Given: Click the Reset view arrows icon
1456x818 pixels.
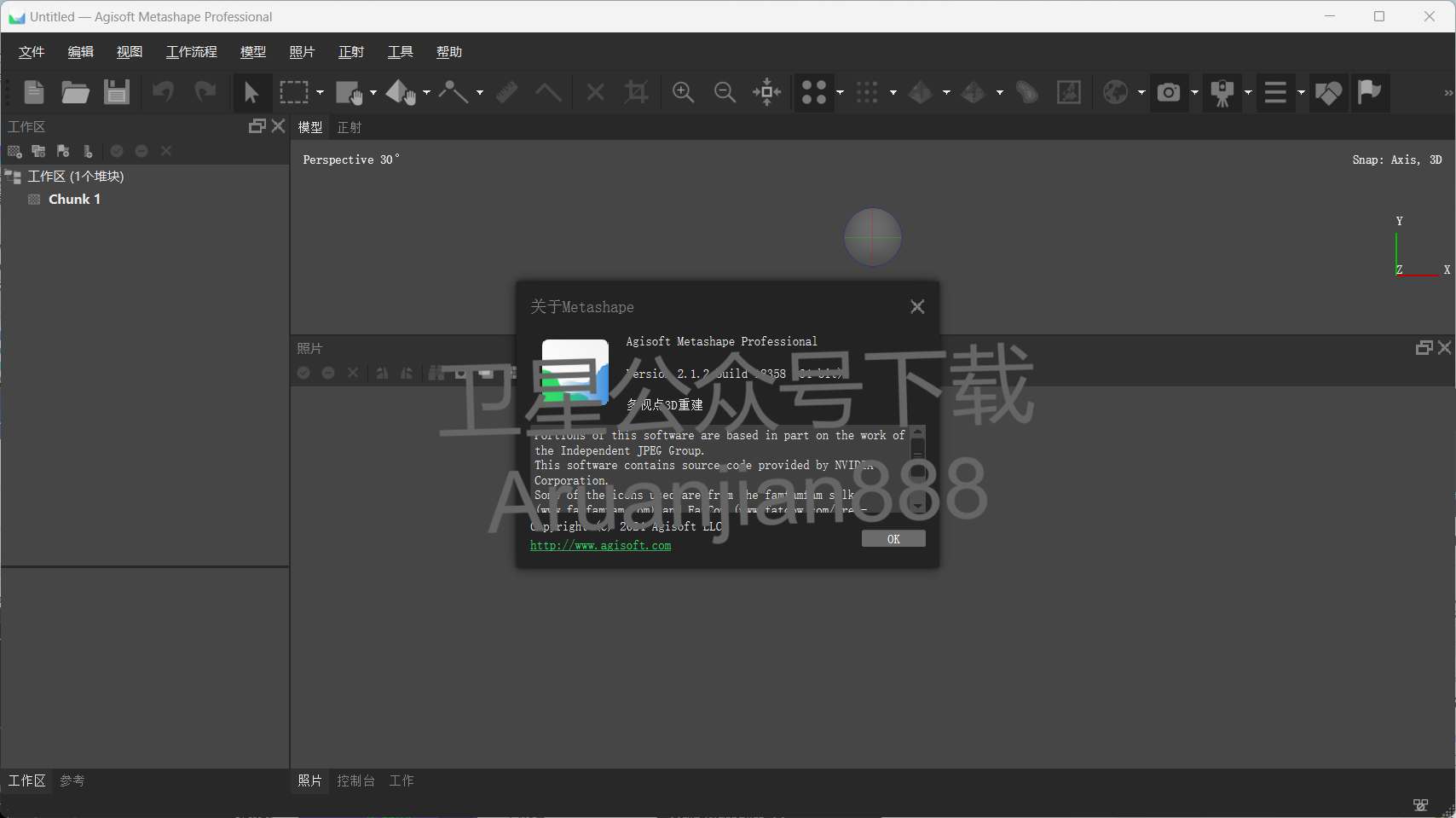Looking at the screenshot, I should pyautogui.click(x=767, y=91).
